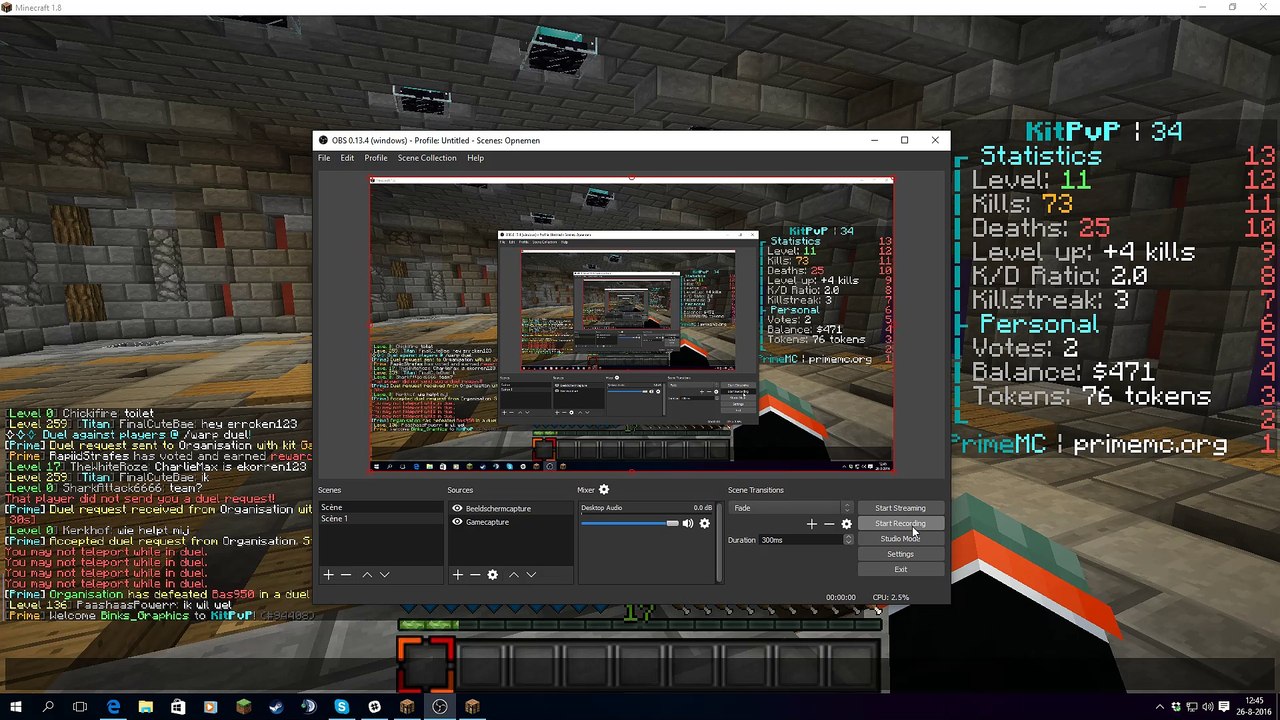
Task: Open the Mixer settings gear beside the Mixer label
Action: [603, 490]
